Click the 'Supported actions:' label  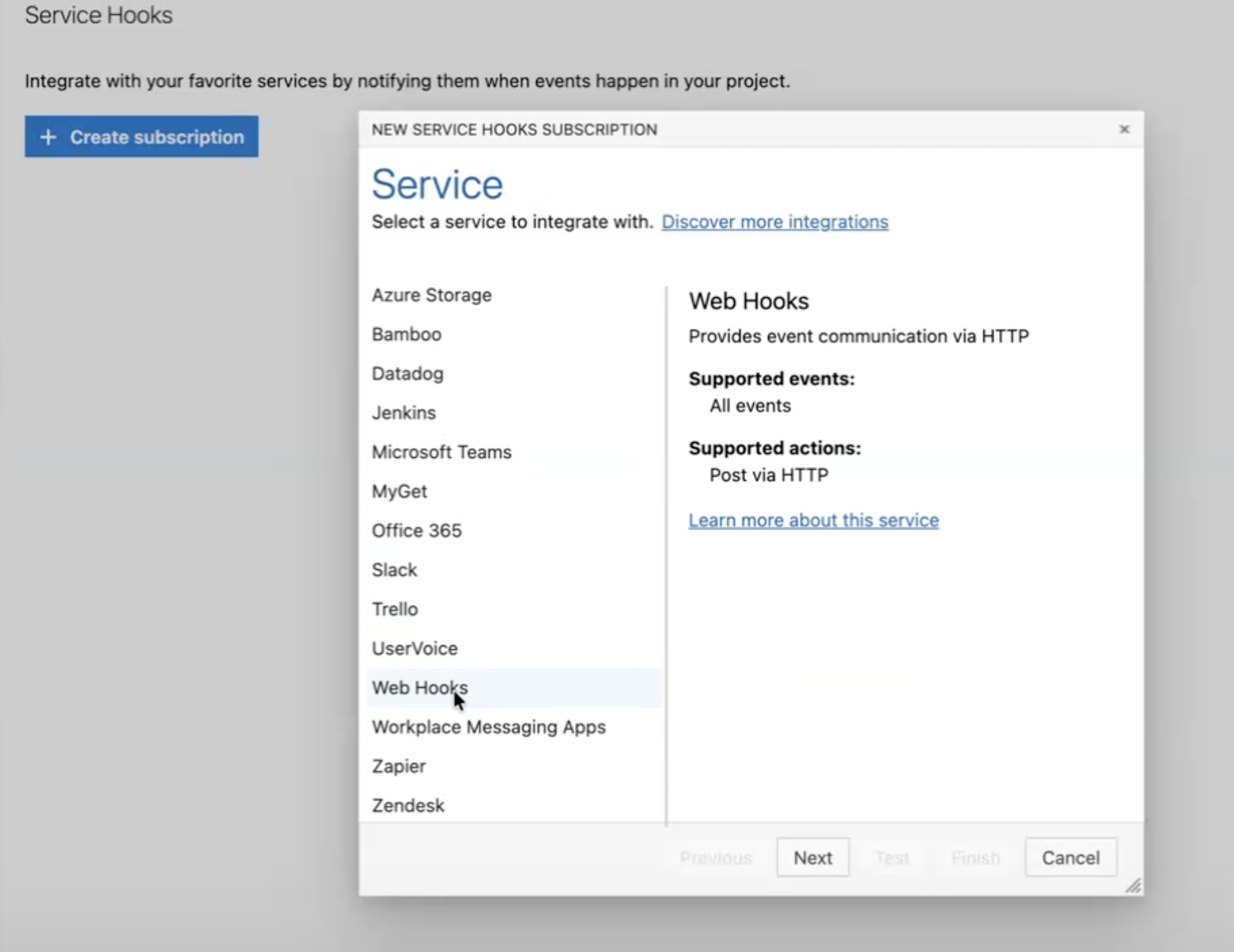pyautogui.click(x=774, y=448)
